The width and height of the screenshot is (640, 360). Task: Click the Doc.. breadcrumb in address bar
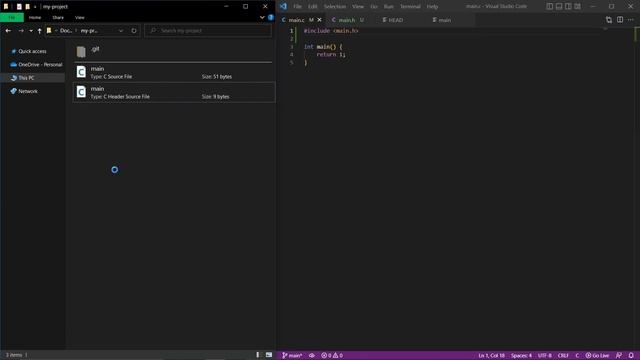click(x=66, y=31)
